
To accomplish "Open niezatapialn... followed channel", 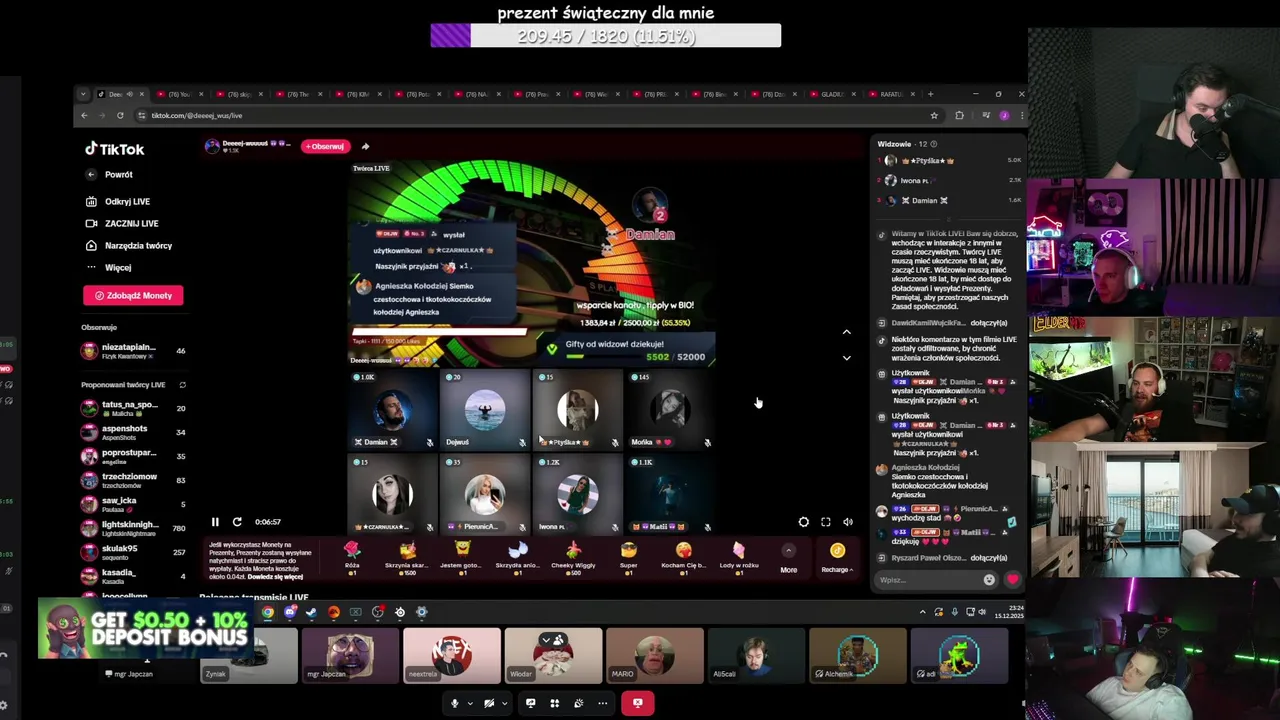I will [133, 351].
